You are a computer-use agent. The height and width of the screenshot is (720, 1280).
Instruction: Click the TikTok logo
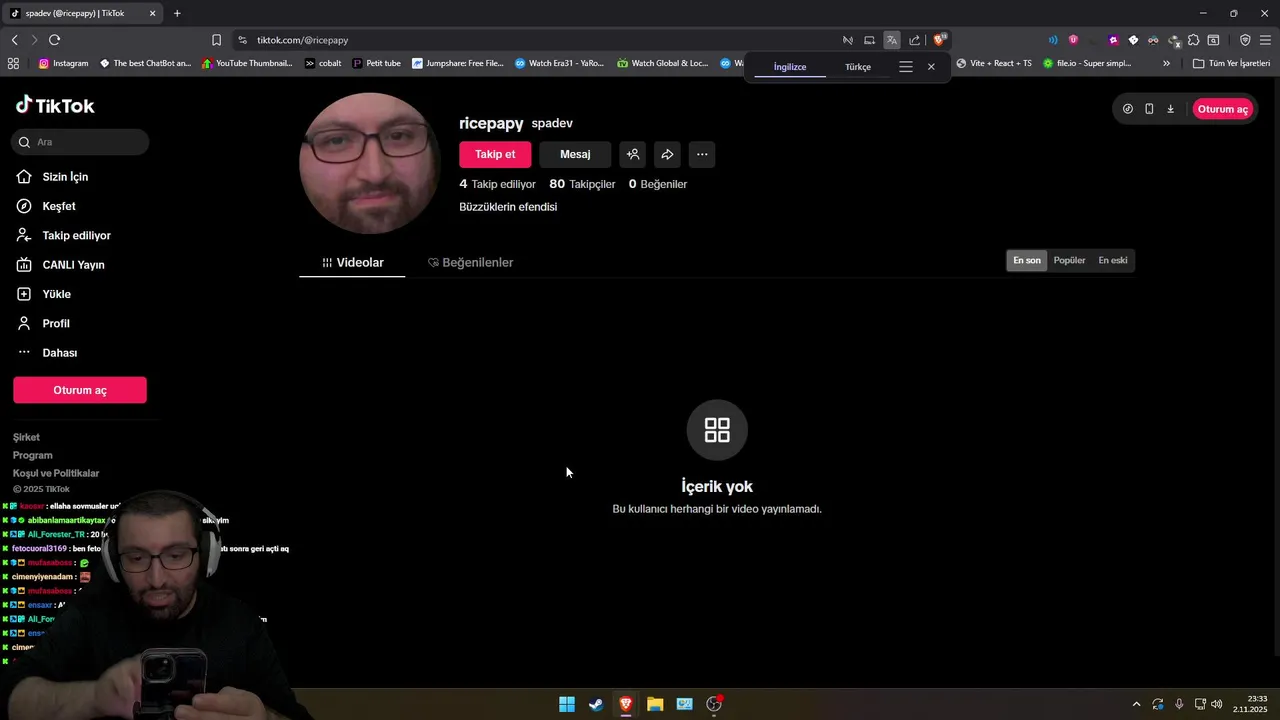click(55, 106)
